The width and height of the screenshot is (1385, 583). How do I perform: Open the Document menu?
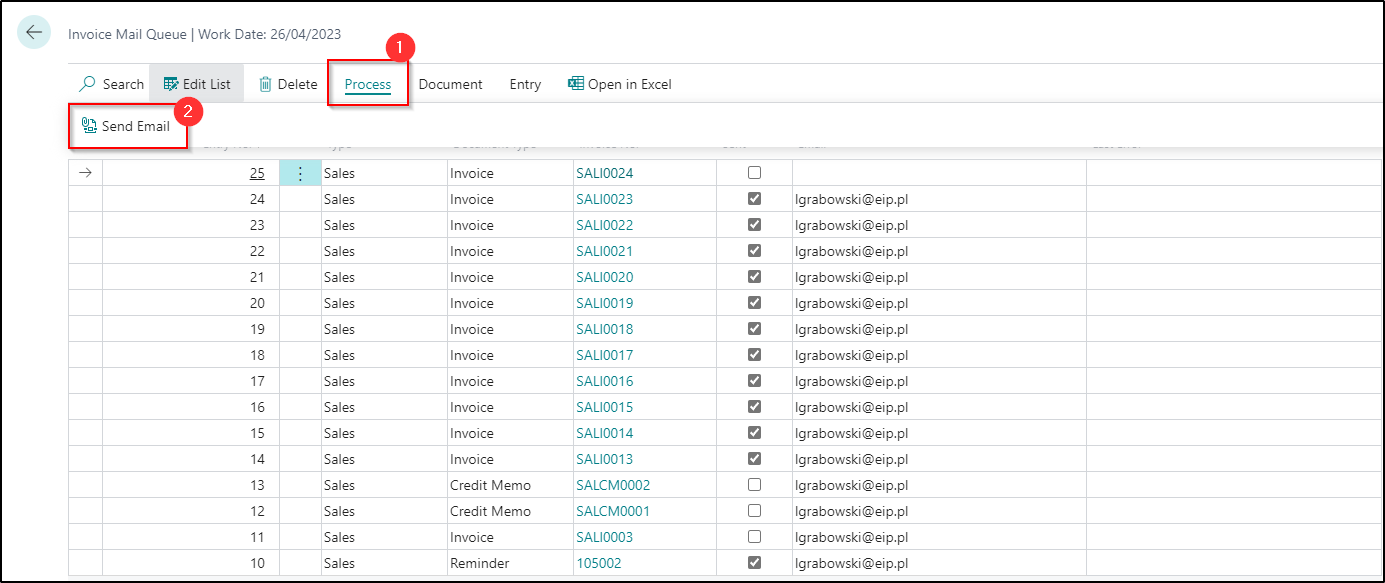click(x=450, y=84)
